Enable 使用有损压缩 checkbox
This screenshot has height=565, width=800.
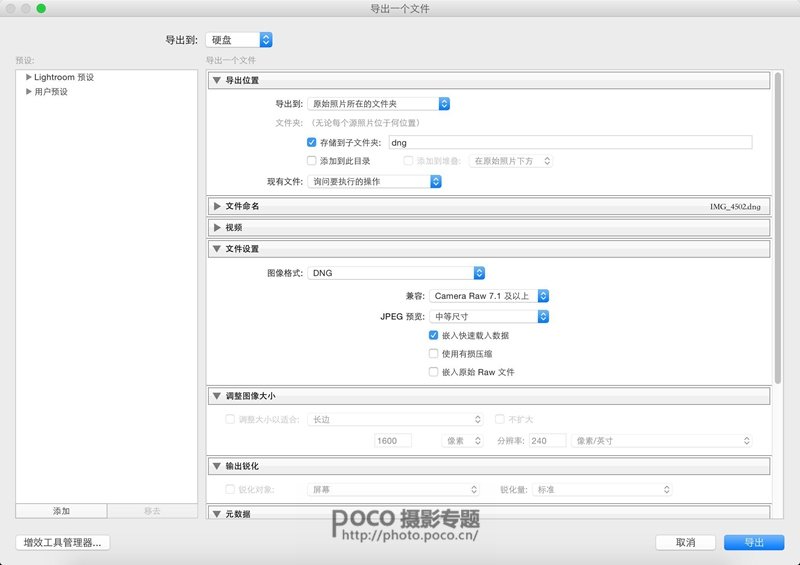pyautogui.click(x=433, y=354)
